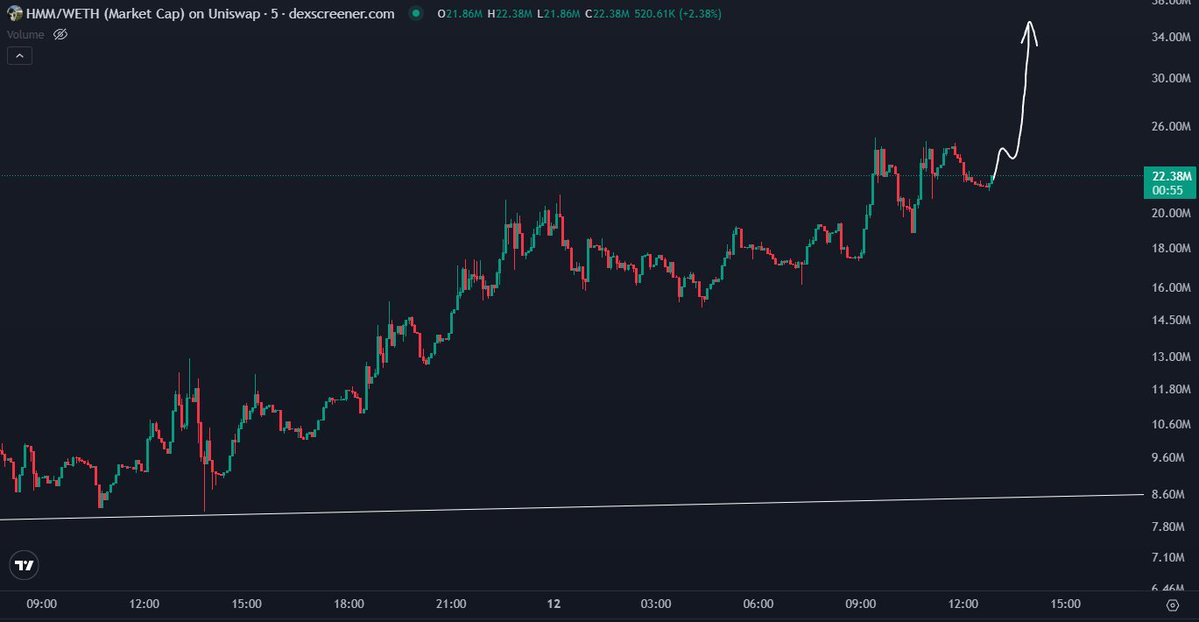The image size is (1199, 622).
Task: Click the HMM token icon in the title
Action: pos(15,13)
